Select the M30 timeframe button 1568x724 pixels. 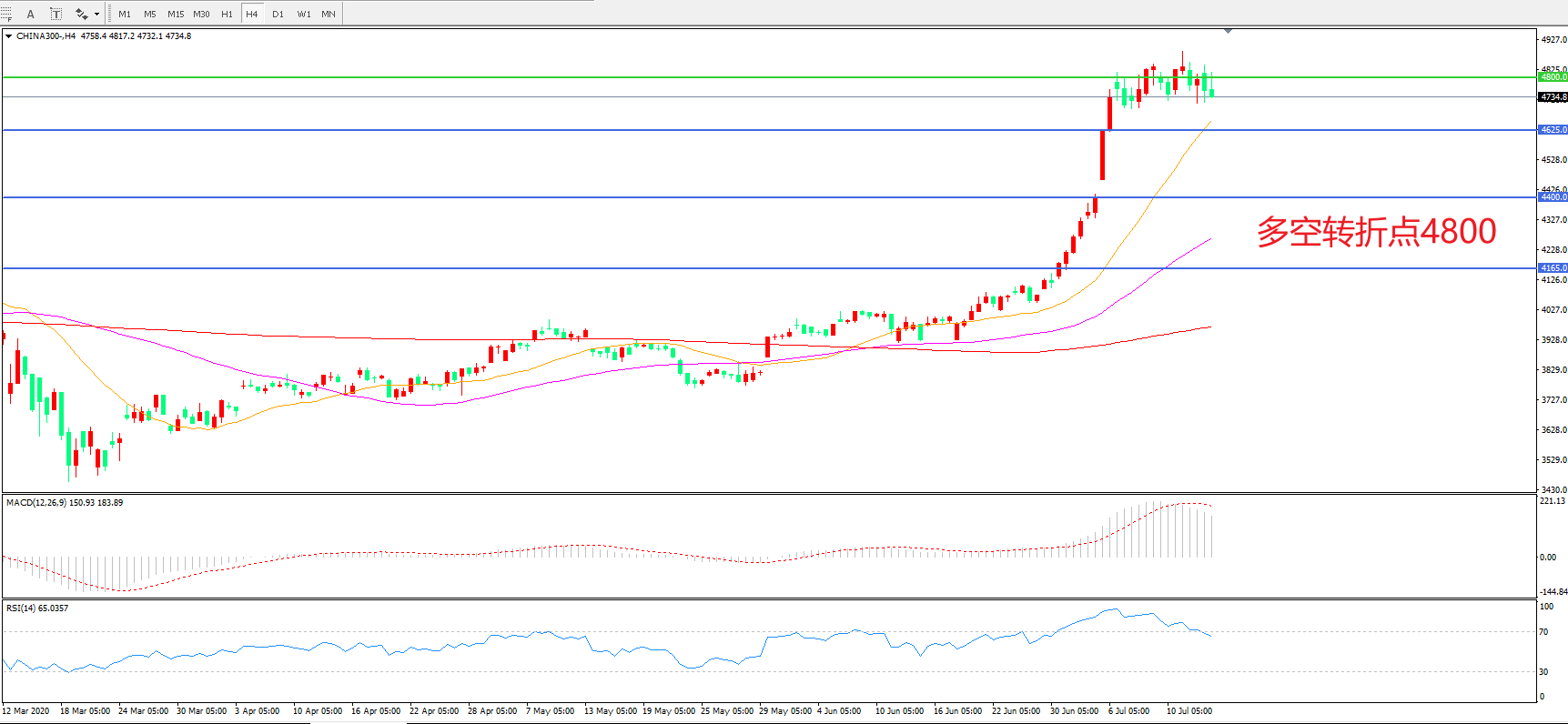click(x=201, y=14)
